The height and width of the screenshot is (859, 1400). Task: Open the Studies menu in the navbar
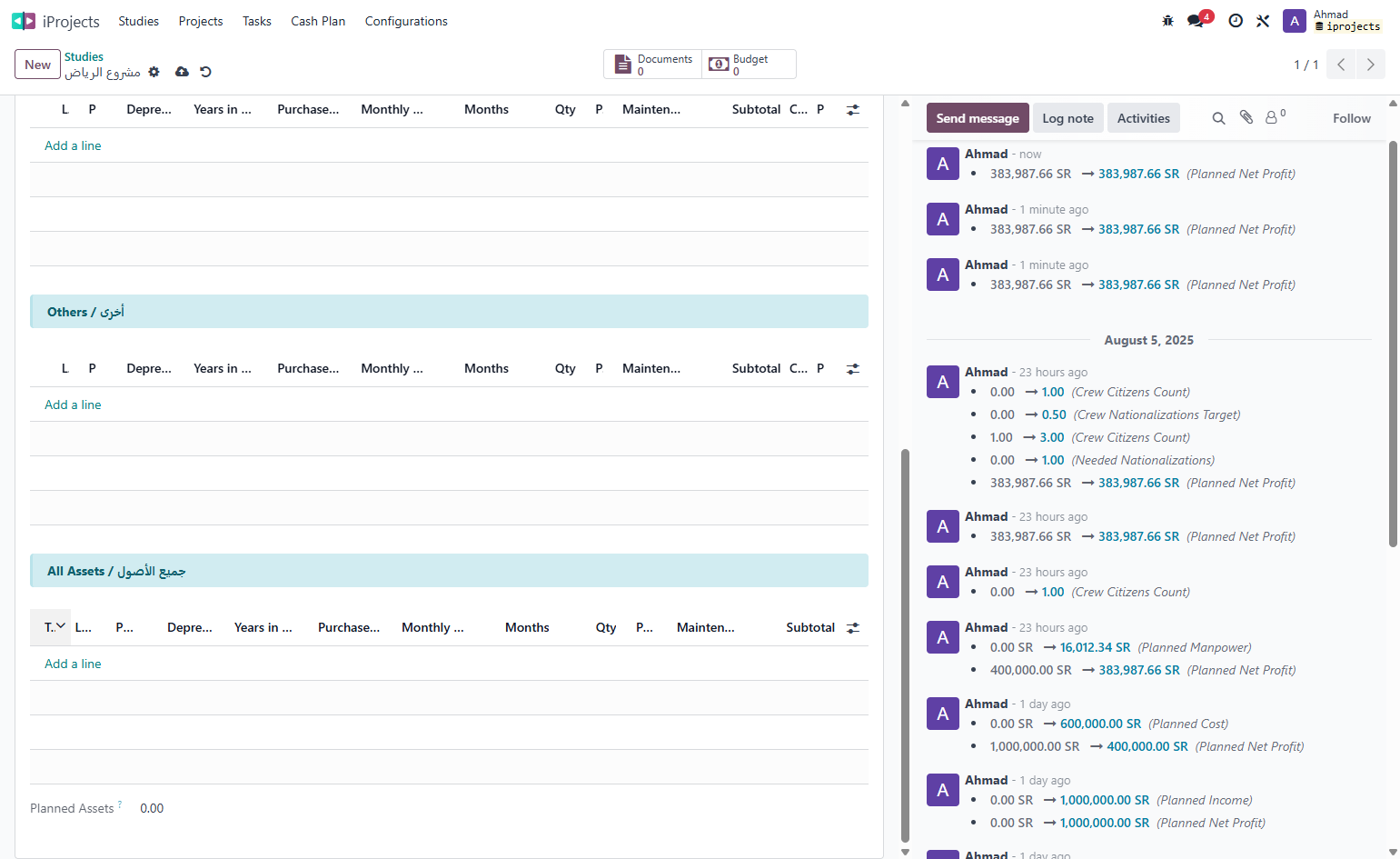click(138, 21)
